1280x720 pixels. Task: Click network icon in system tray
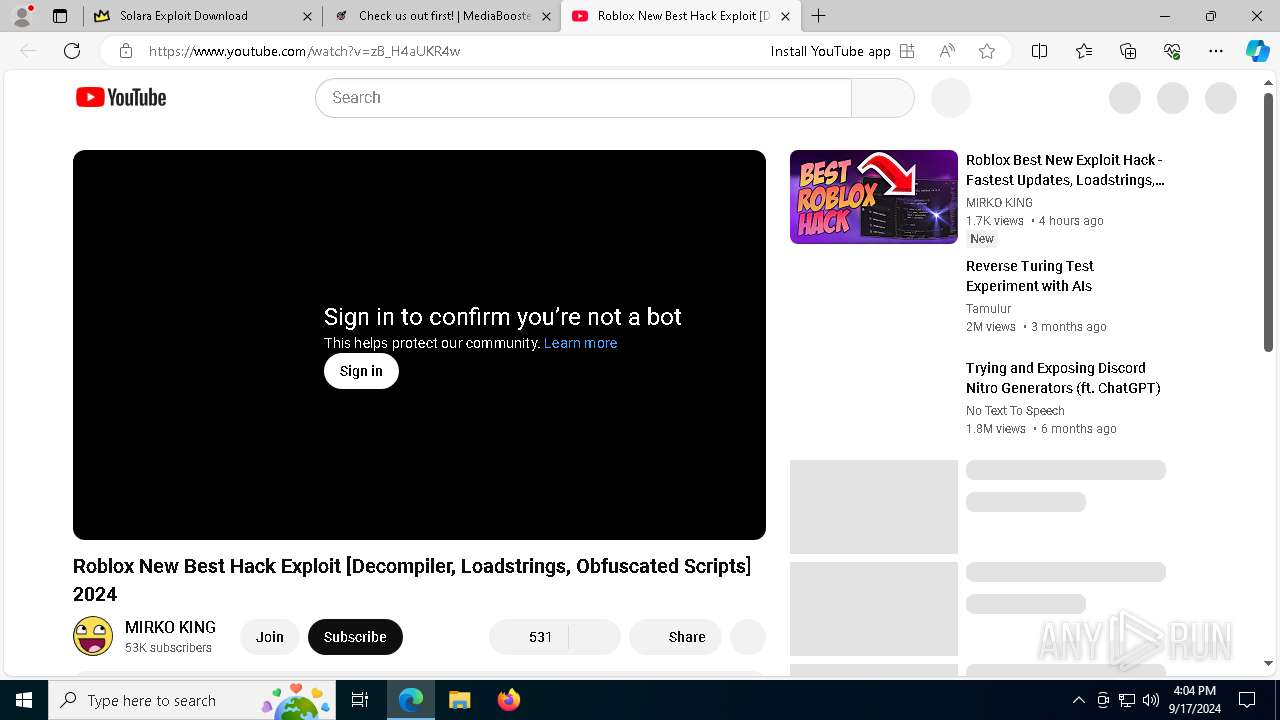coord(1127,700)
